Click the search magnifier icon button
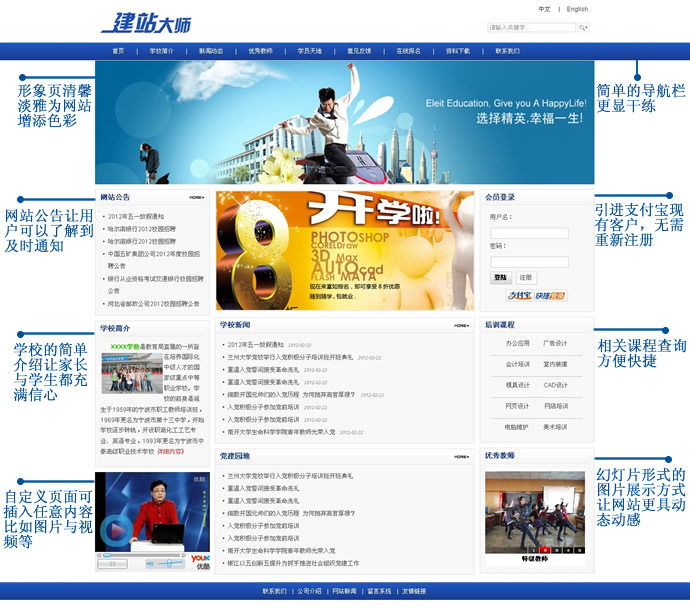 point(583,28)
